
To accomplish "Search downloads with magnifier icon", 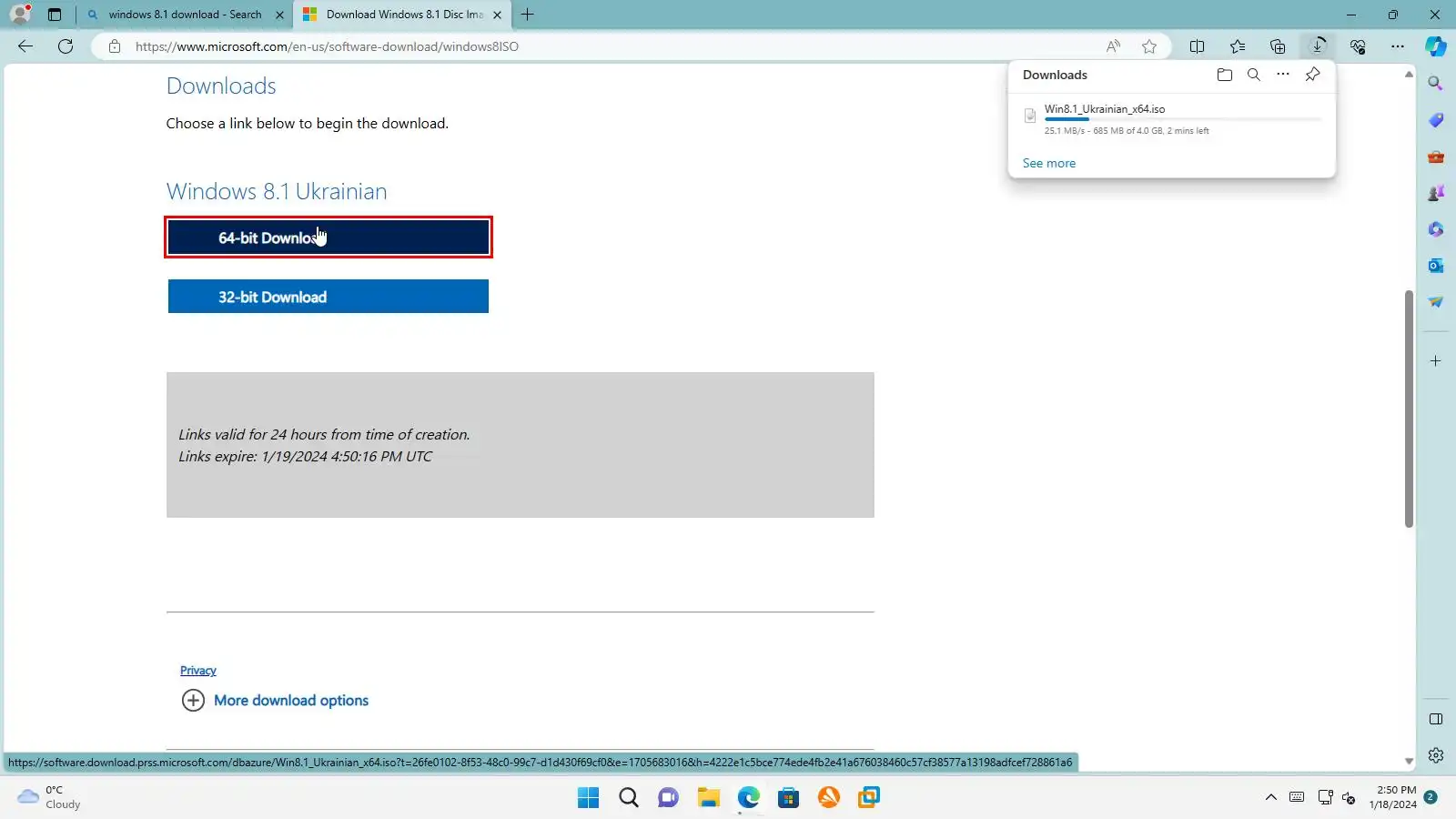I will [x=1254, y=75].
